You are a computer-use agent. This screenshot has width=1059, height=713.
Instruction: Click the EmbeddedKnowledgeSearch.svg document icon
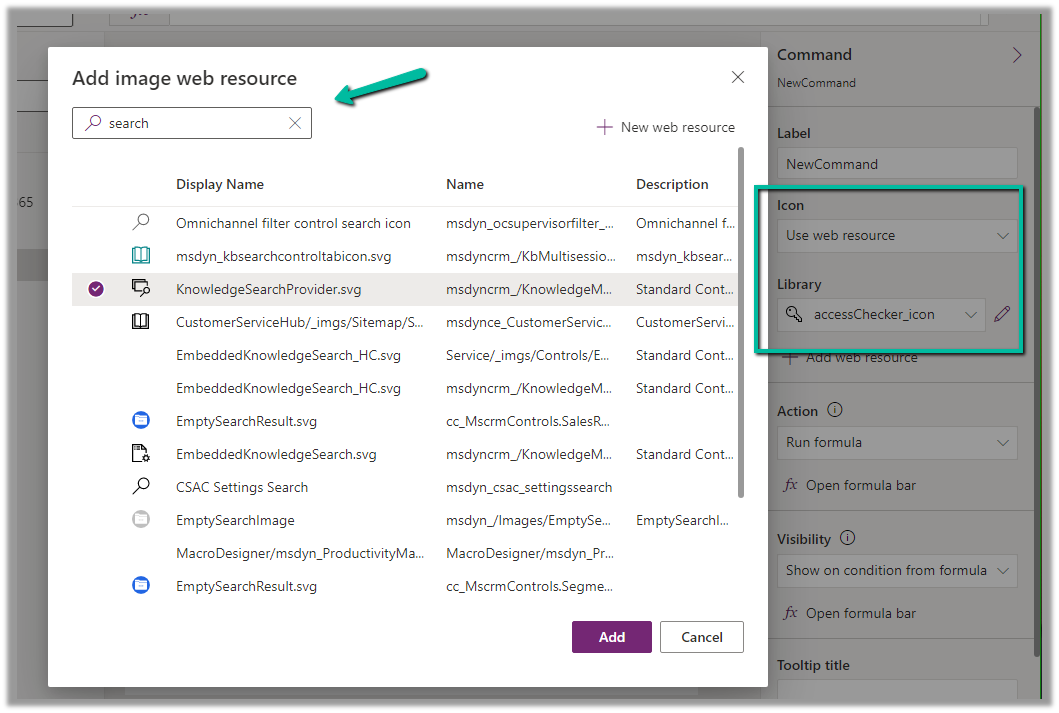[141, 454]
